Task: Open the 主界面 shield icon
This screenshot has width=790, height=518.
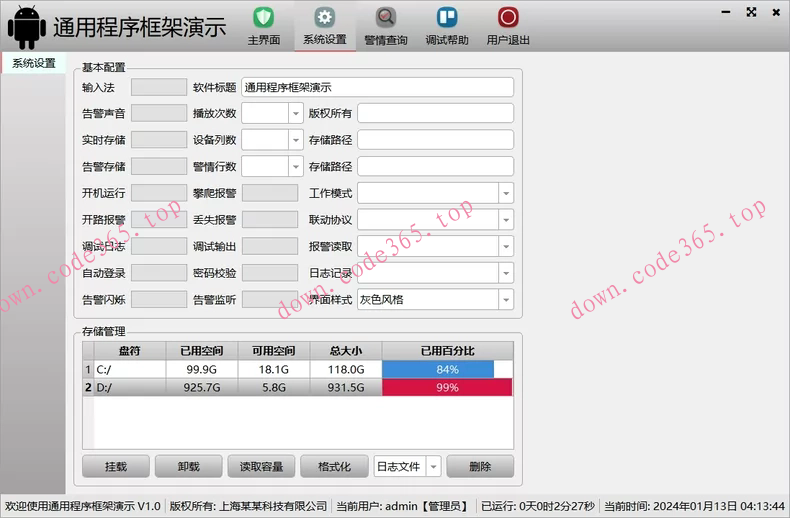Action: pos(264,18)
